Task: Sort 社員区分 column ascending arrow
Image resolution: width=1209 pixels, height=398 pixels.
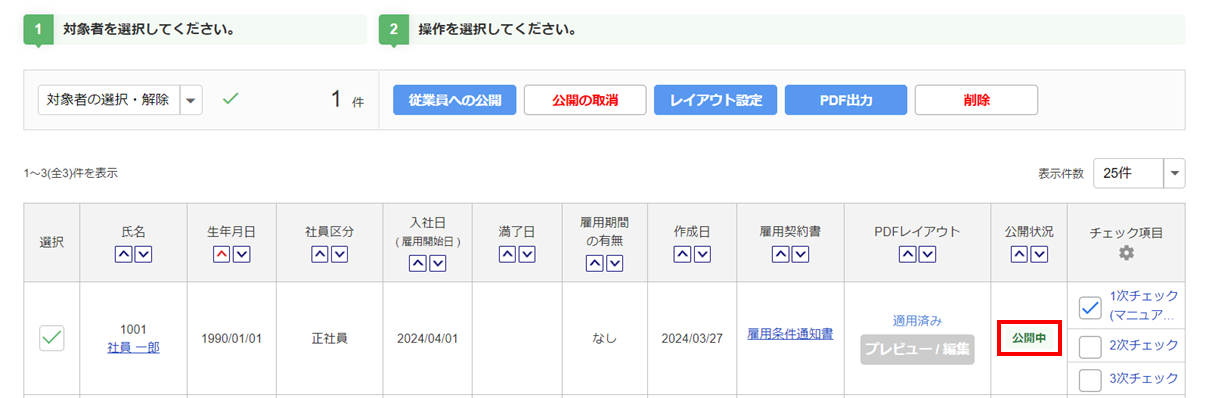Action: point(320,254)
